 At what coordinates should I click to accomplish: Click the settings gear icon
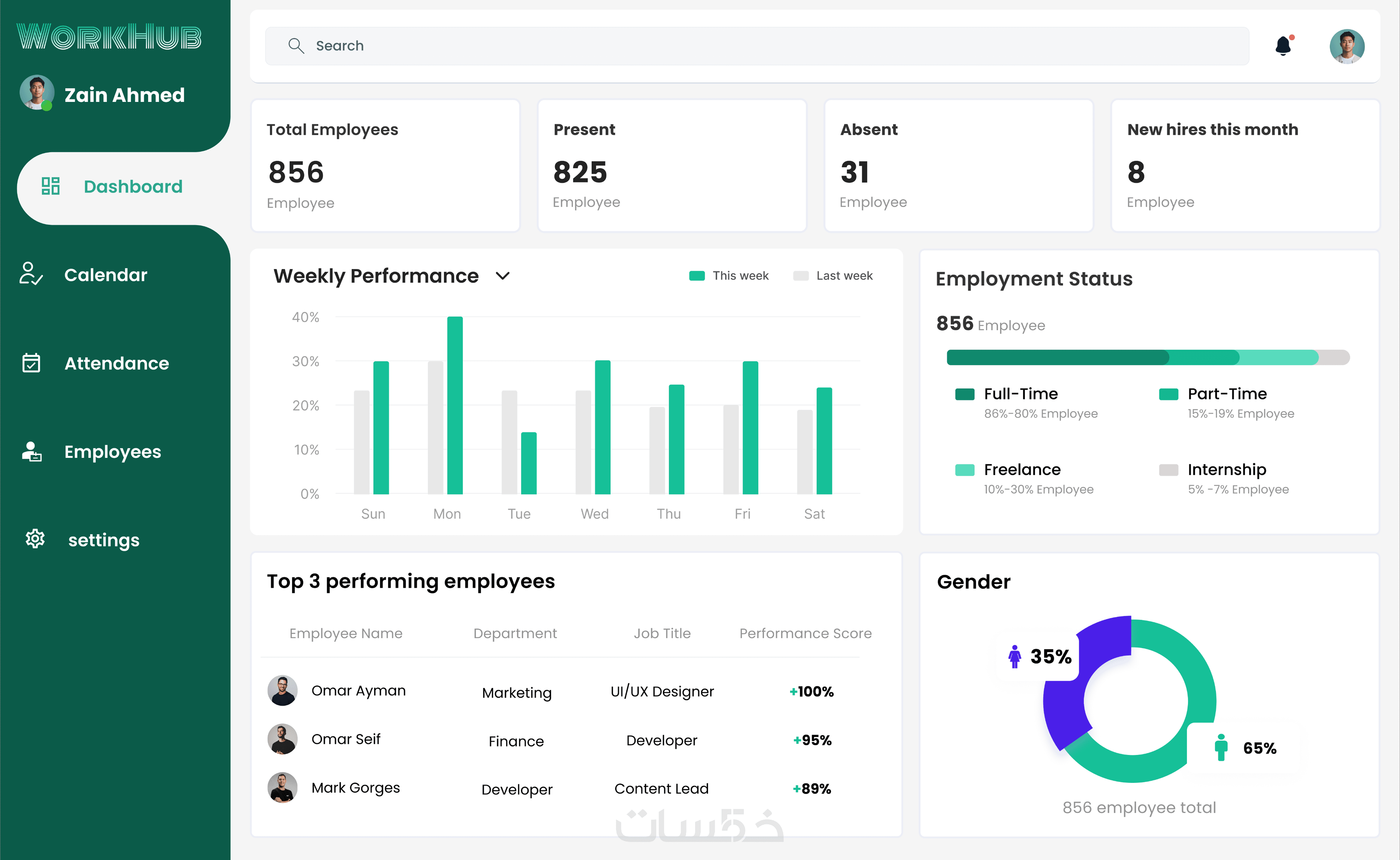[35, 538]
